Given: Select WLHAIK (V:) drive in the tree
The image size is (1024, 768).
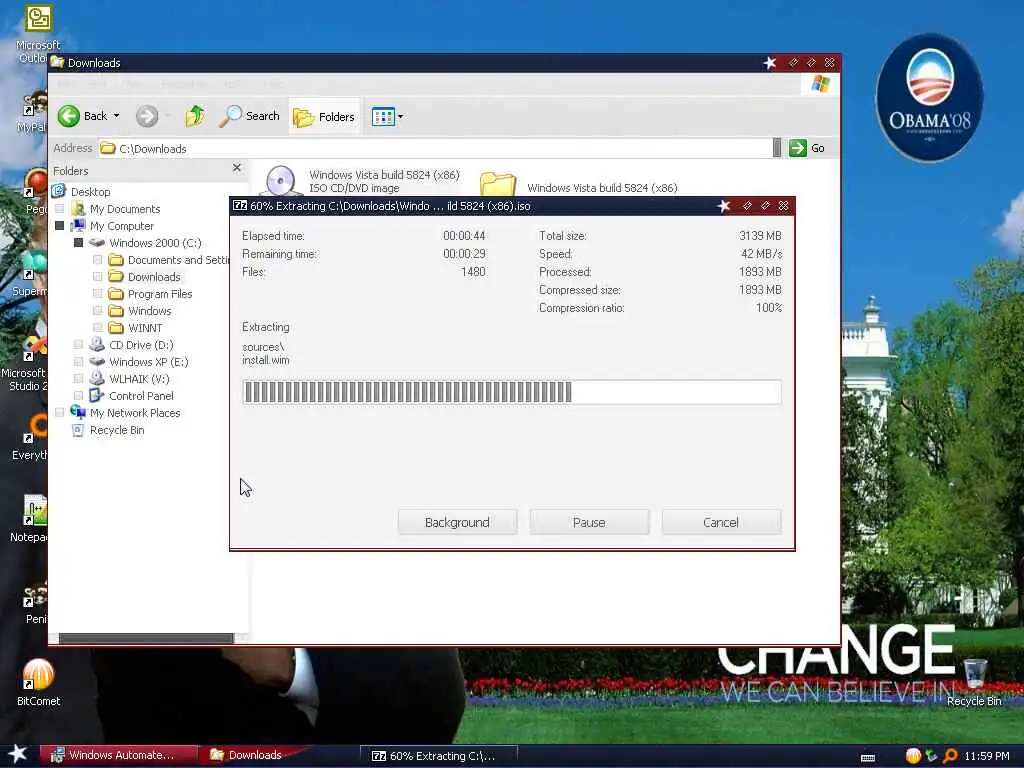Looking at the screenshot, I should (x=139, y=379).
